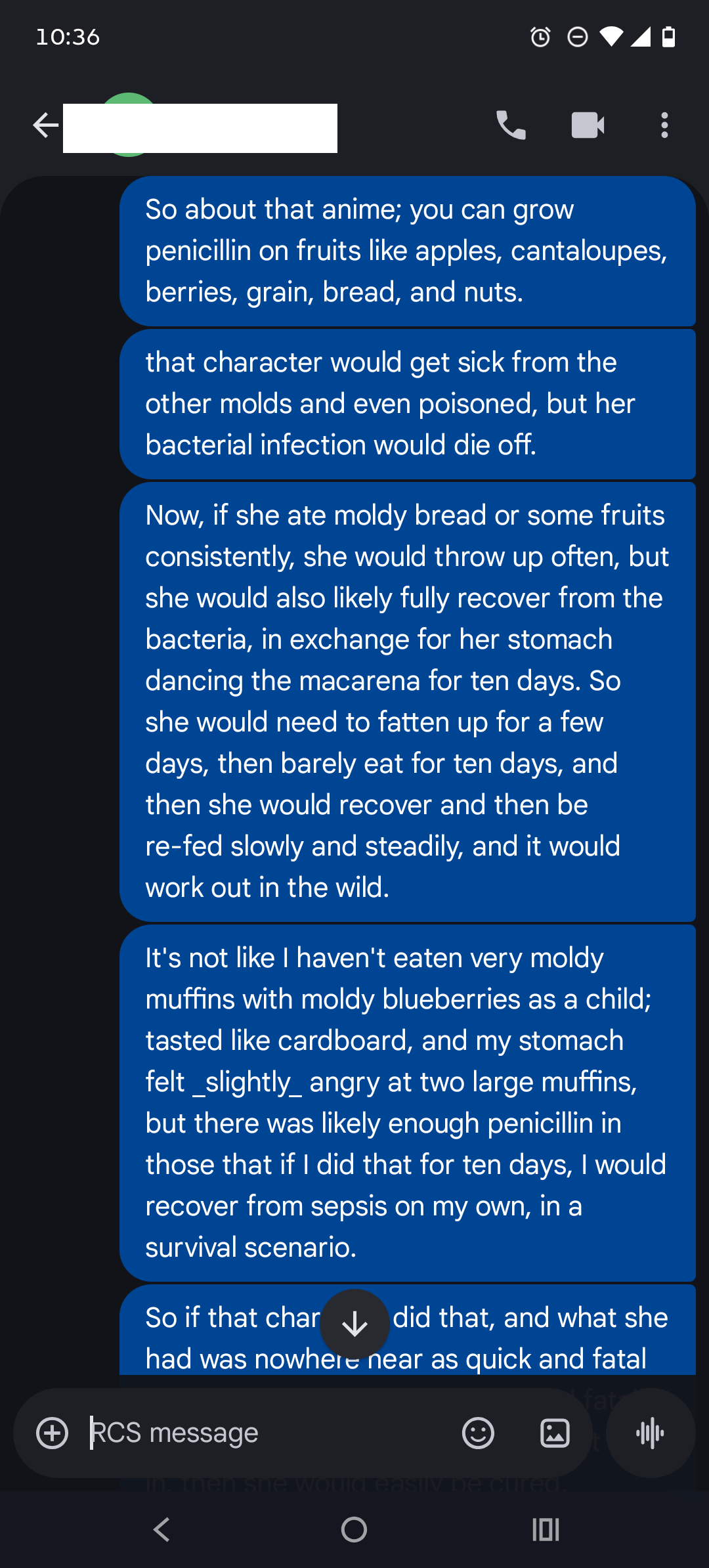The height and width of the screenshot is (1568, 709).
Task: Record a voice message
Action: click(x=650, y=1433)
